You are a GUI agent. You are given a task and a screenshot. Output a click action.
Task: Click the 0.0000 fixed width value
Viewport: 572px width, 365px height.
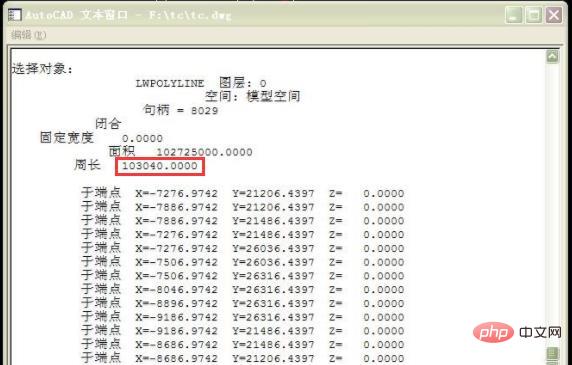(x=142, y=139)
